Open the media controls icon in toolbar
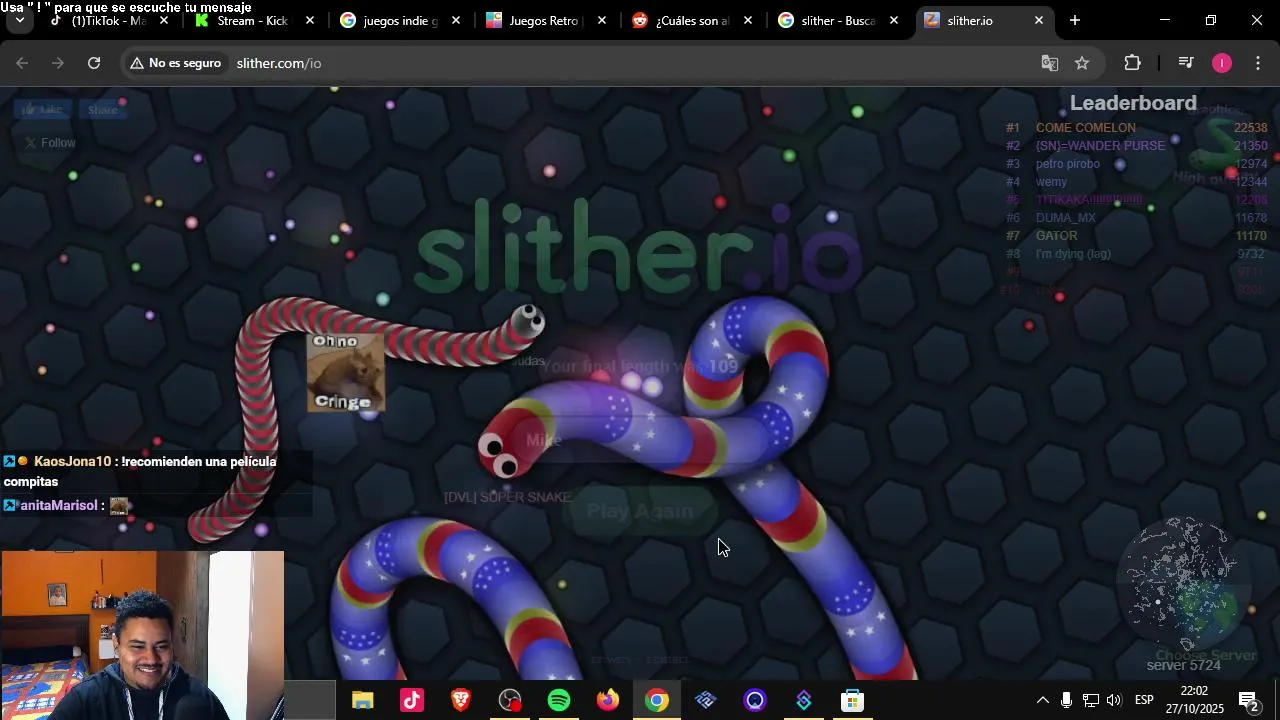This screenshot has height=720, width=1280. pyautogui.click(x=1186, y=63)
